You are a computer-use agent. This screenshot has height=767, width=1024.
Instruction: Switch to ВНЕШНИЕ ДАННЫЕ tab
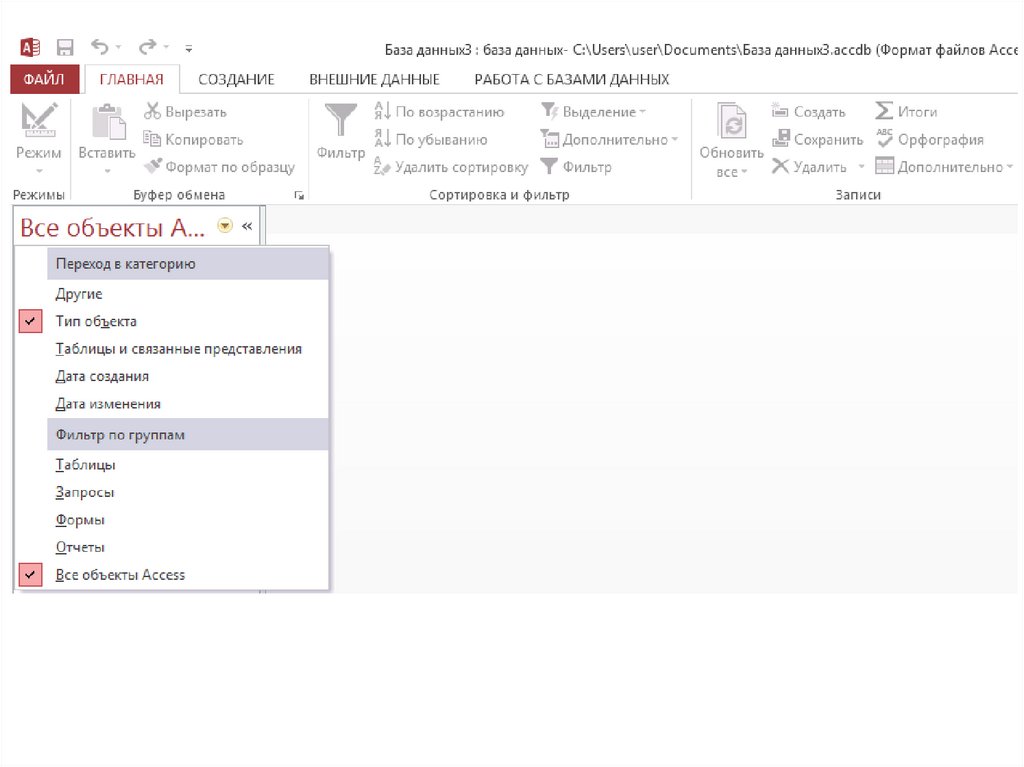click(374, 79)
